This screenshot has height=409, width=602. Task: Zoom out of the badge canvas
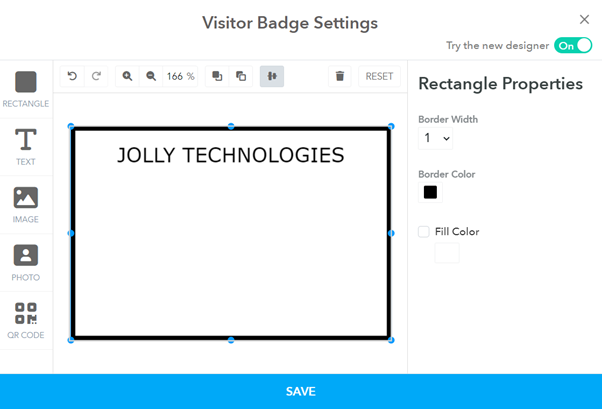pos(151,76)
